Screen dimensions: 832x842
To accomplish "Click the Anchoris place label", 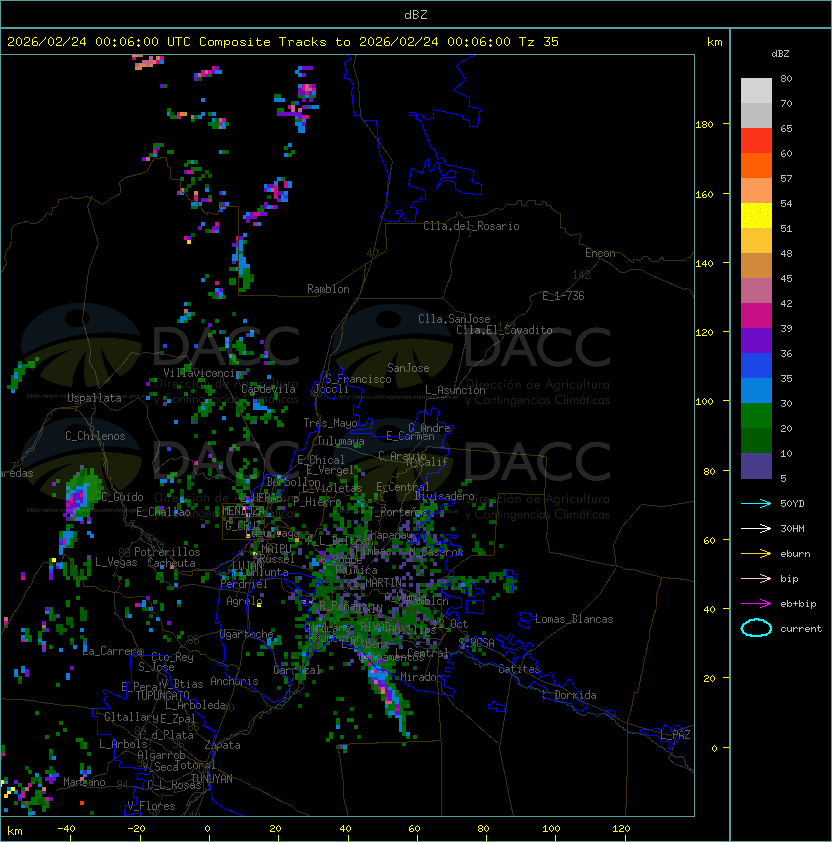I will click(x=234, y=681).
